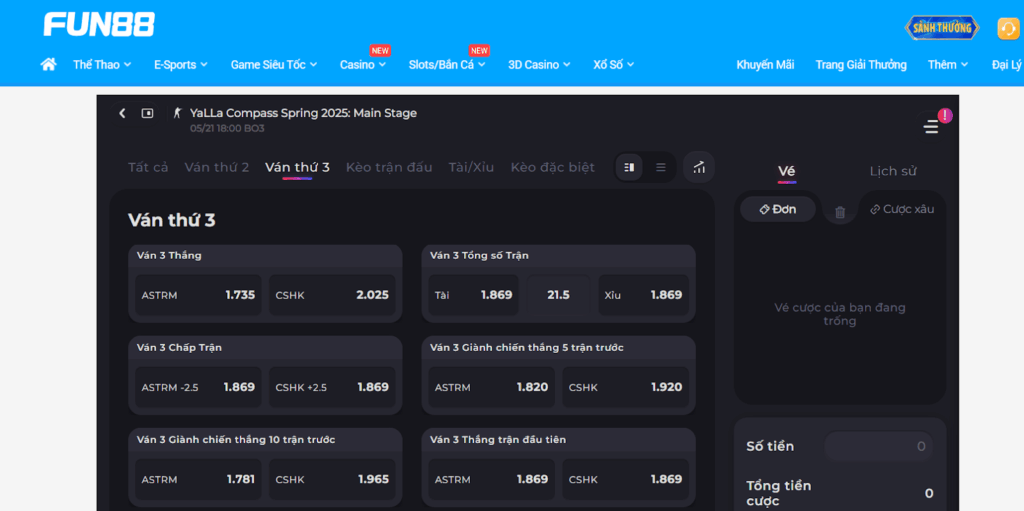This screenshot has height=511, width=1024.
Task: Switch to the two-column grid layout view
Action: [630, 167]
